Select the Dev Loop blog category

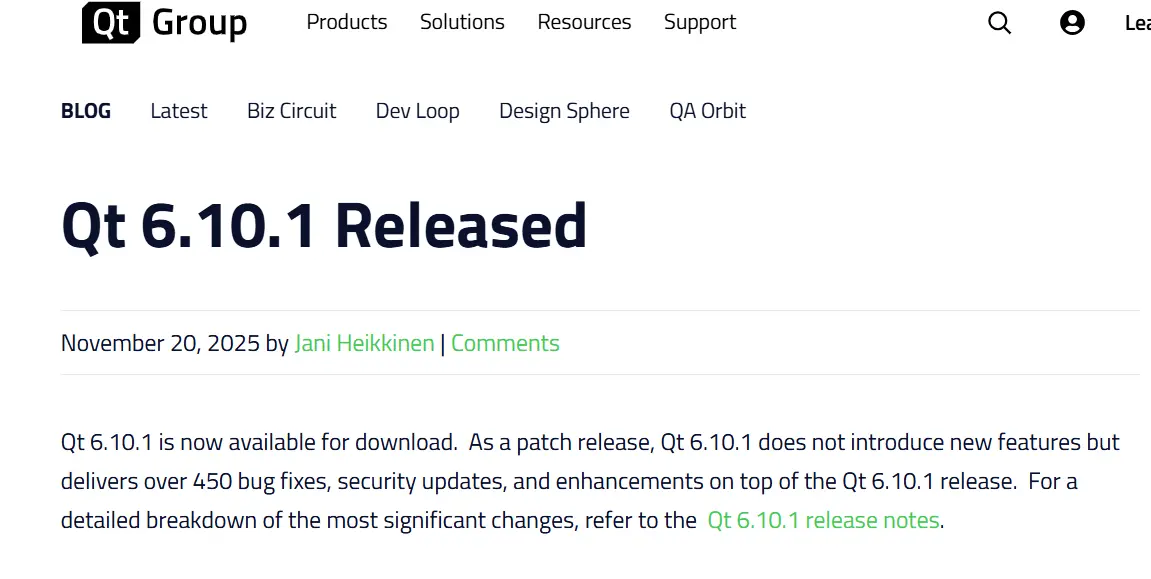click(x=417, y=111)
